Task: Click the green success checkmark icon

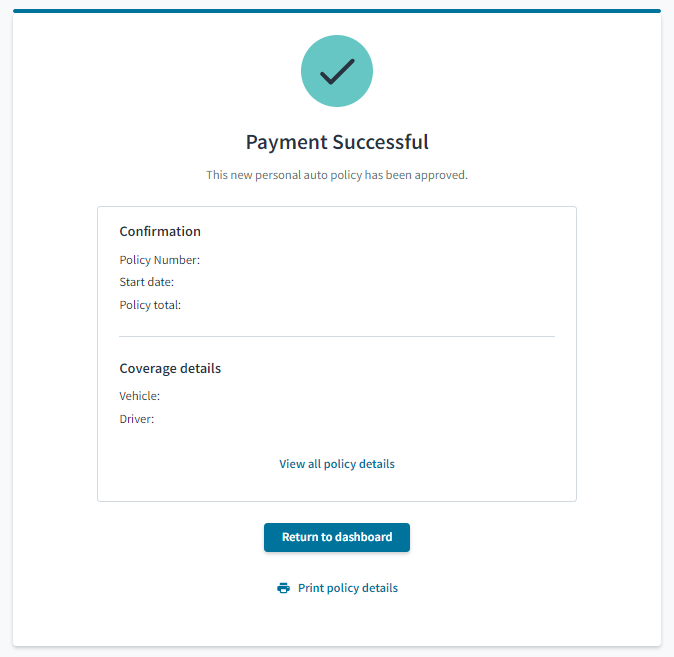Action: pos(337,71)
